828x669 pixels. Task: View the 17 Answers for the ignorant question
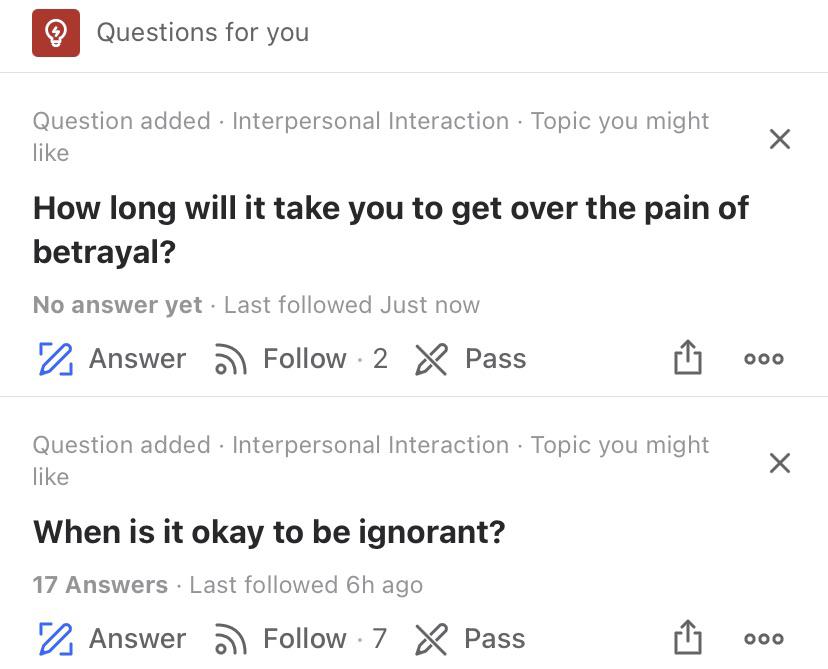coord(100,585)
